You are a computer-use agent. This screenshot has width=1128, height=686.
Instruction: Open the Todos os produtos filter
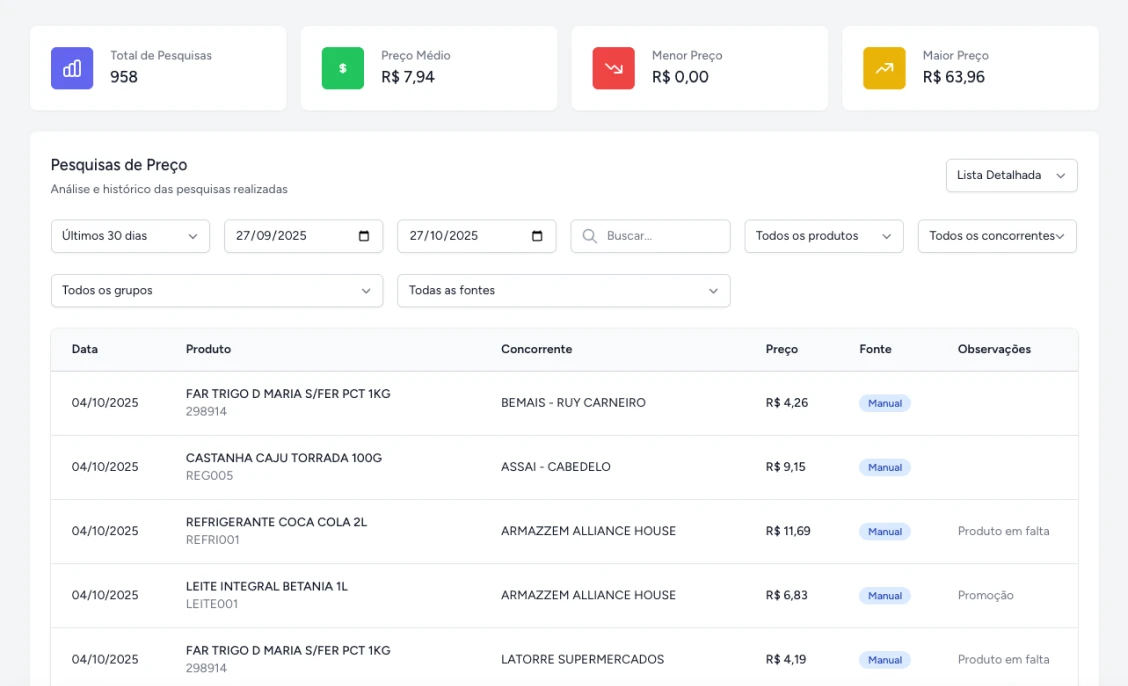click(823, 236)
